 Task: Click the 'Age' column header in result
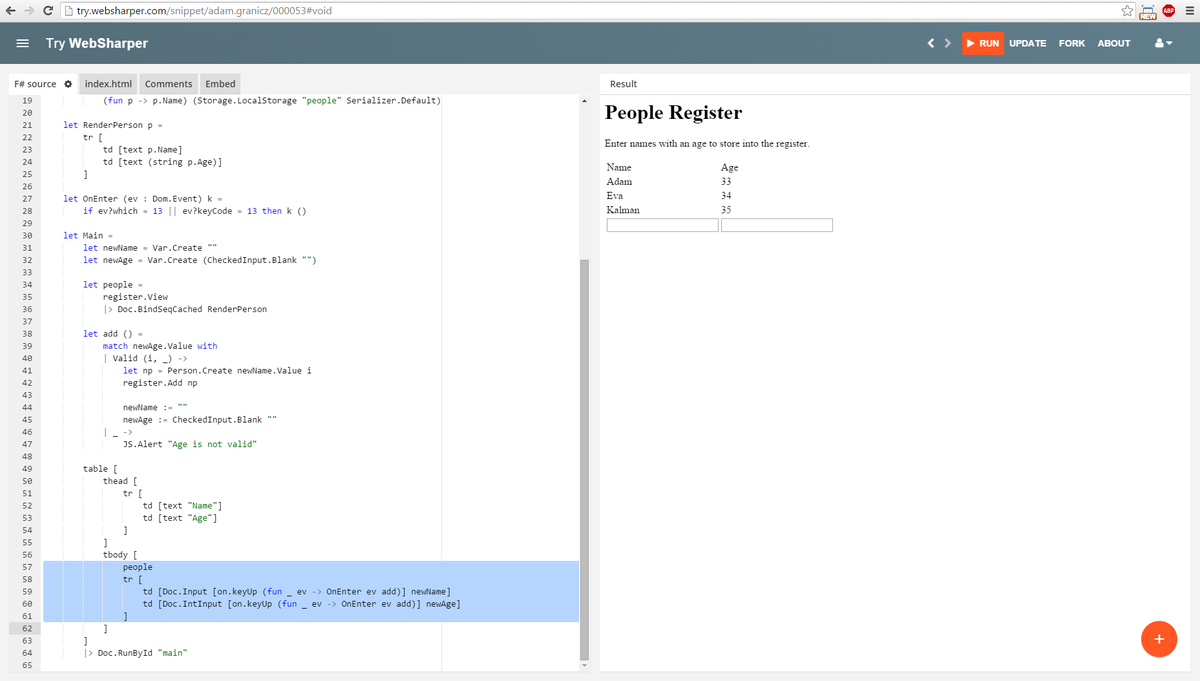(x=729, y=167)
